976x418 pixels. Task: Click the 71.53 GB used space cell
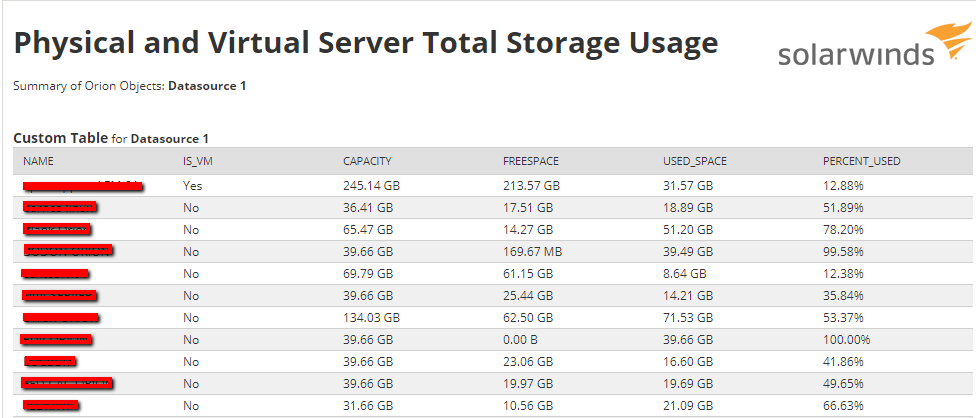pyautogui.click(x=688, y=317)
